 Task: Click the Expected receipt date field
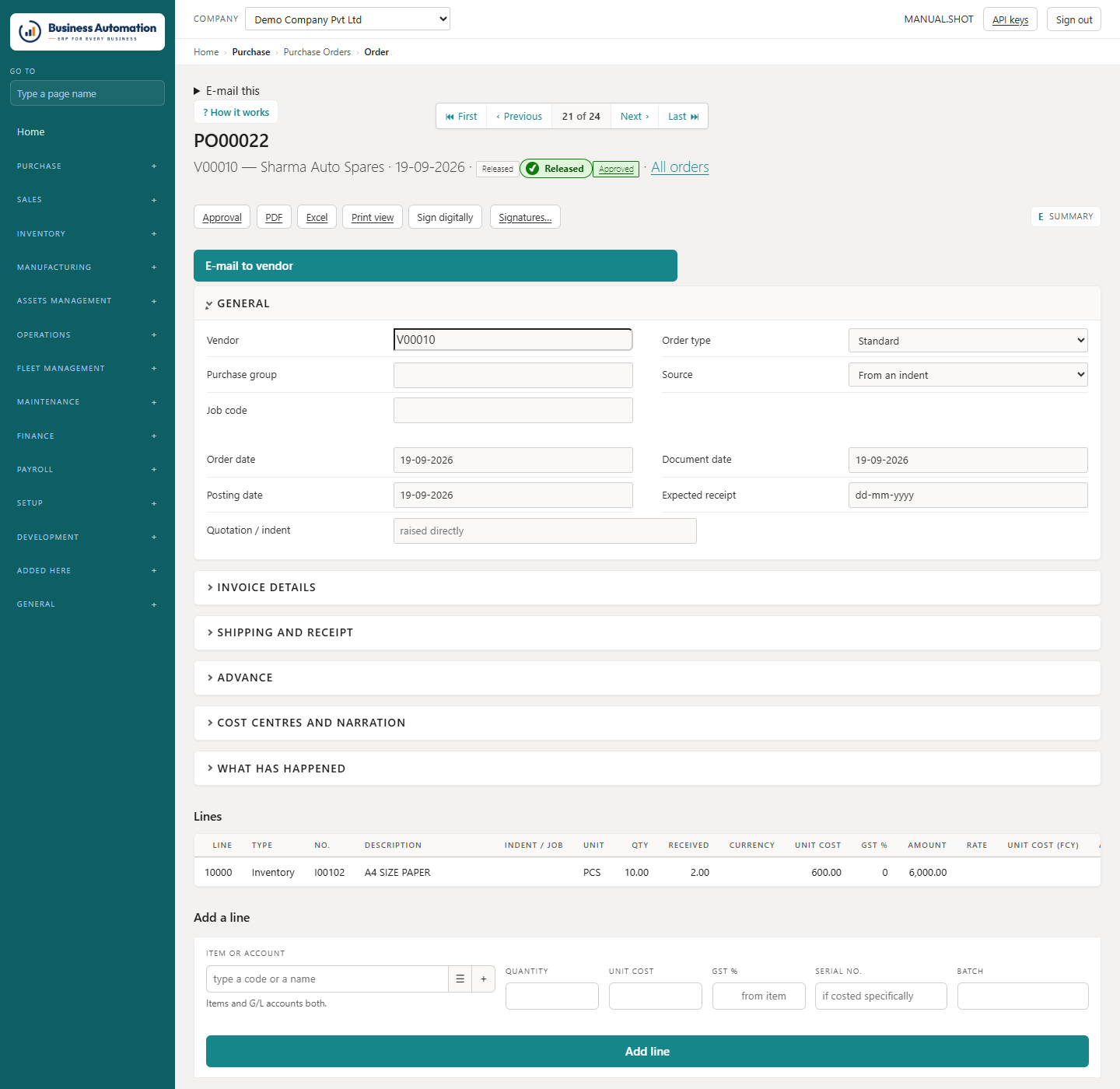(968, 495)
